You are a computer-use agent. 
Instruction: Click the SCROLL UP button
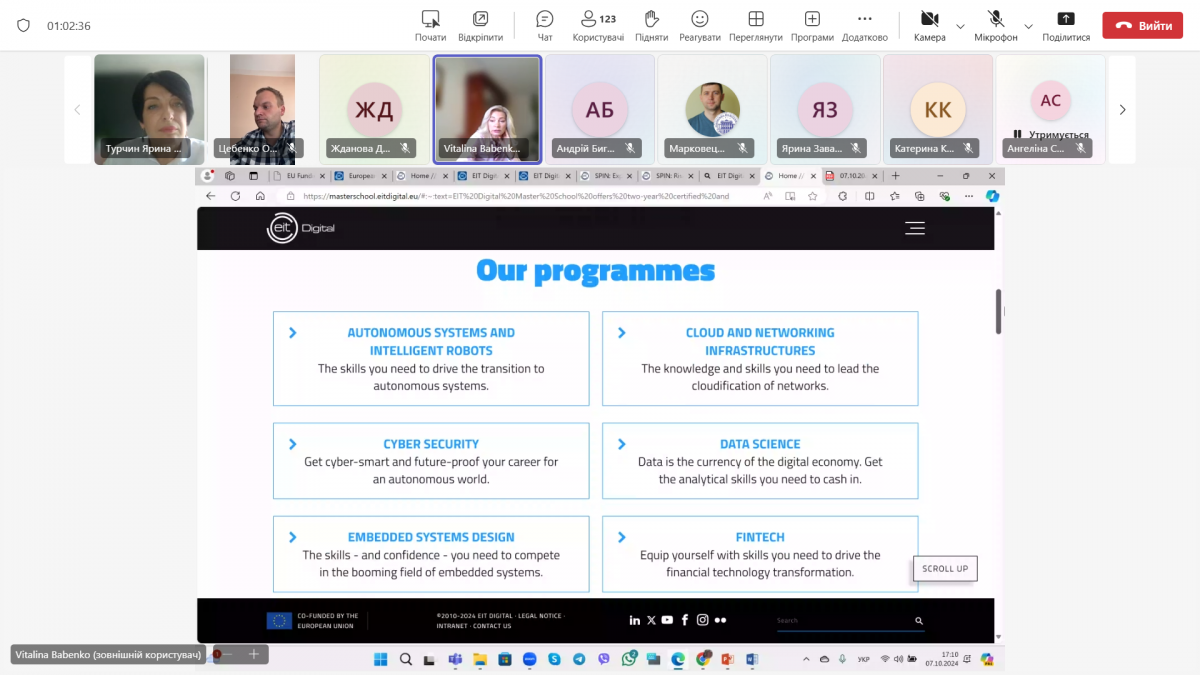coord(945,568)
